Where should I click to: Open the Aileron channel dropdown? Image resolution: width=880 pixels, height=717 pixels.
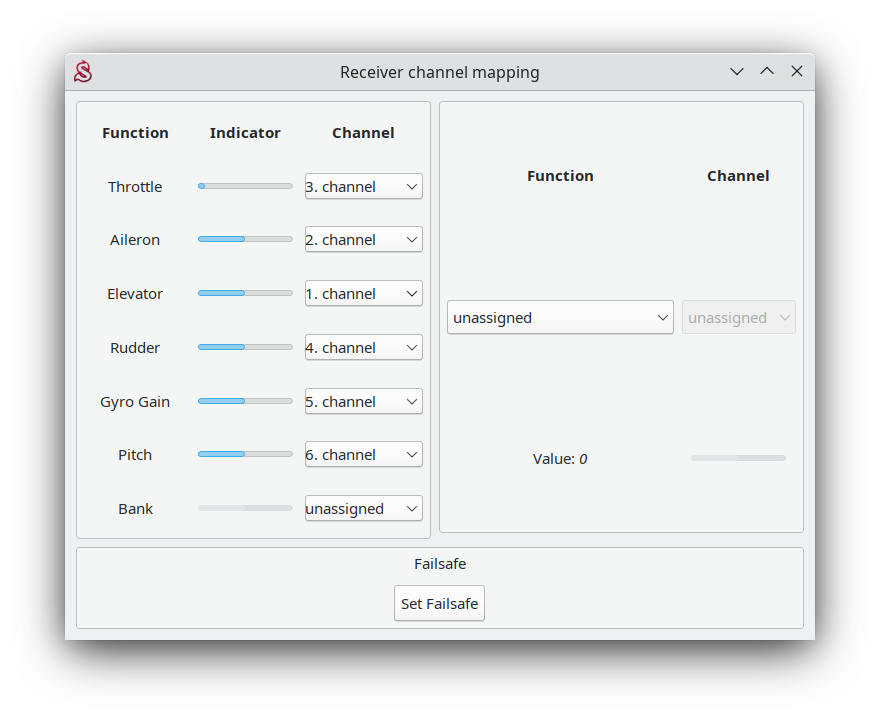(363, 240)
